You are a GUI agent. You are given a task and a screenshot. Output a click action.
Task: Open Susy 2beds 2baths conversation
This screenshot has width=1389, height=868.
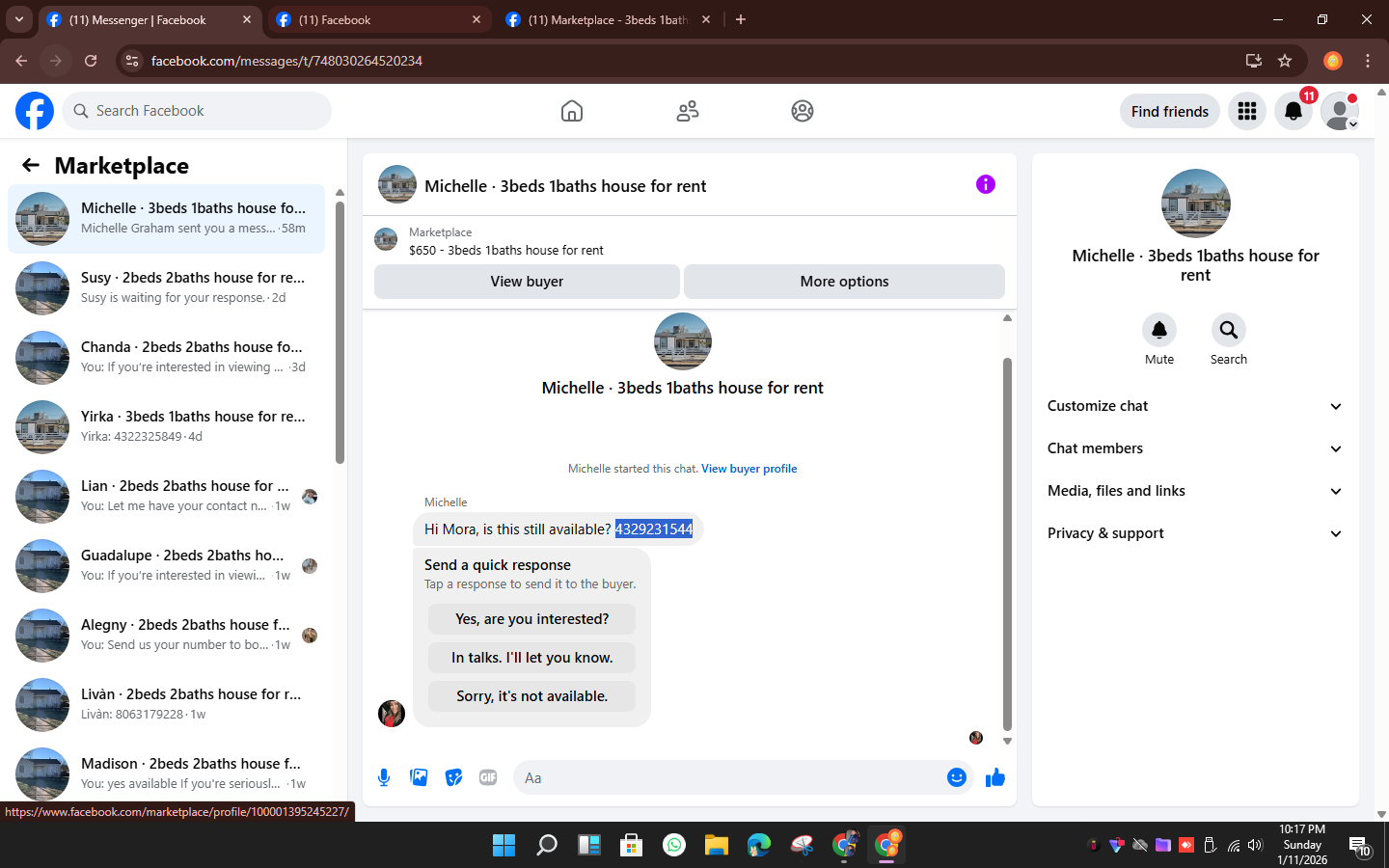[166, 288]
